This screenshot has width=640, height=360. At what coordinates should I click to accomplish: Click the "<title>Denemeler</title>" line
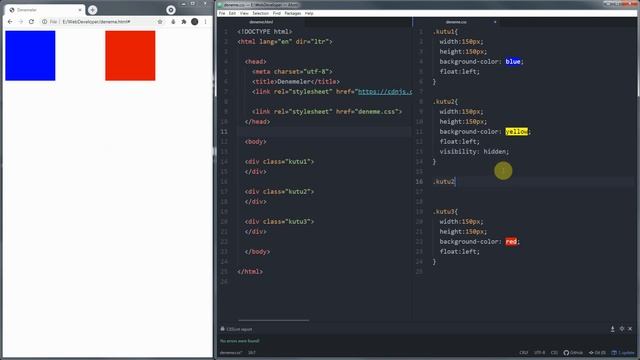pyautogui.click(x=296, y=82)
